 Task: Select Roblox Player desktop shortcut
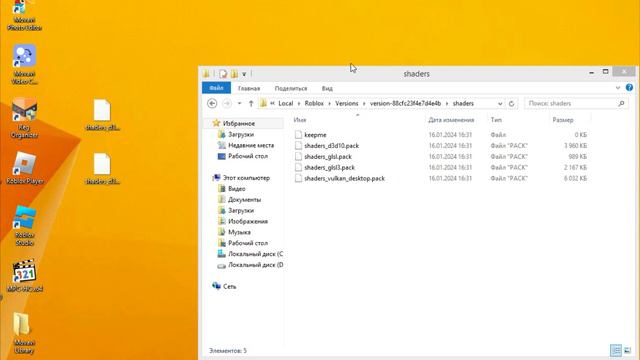tap(24, 167)
